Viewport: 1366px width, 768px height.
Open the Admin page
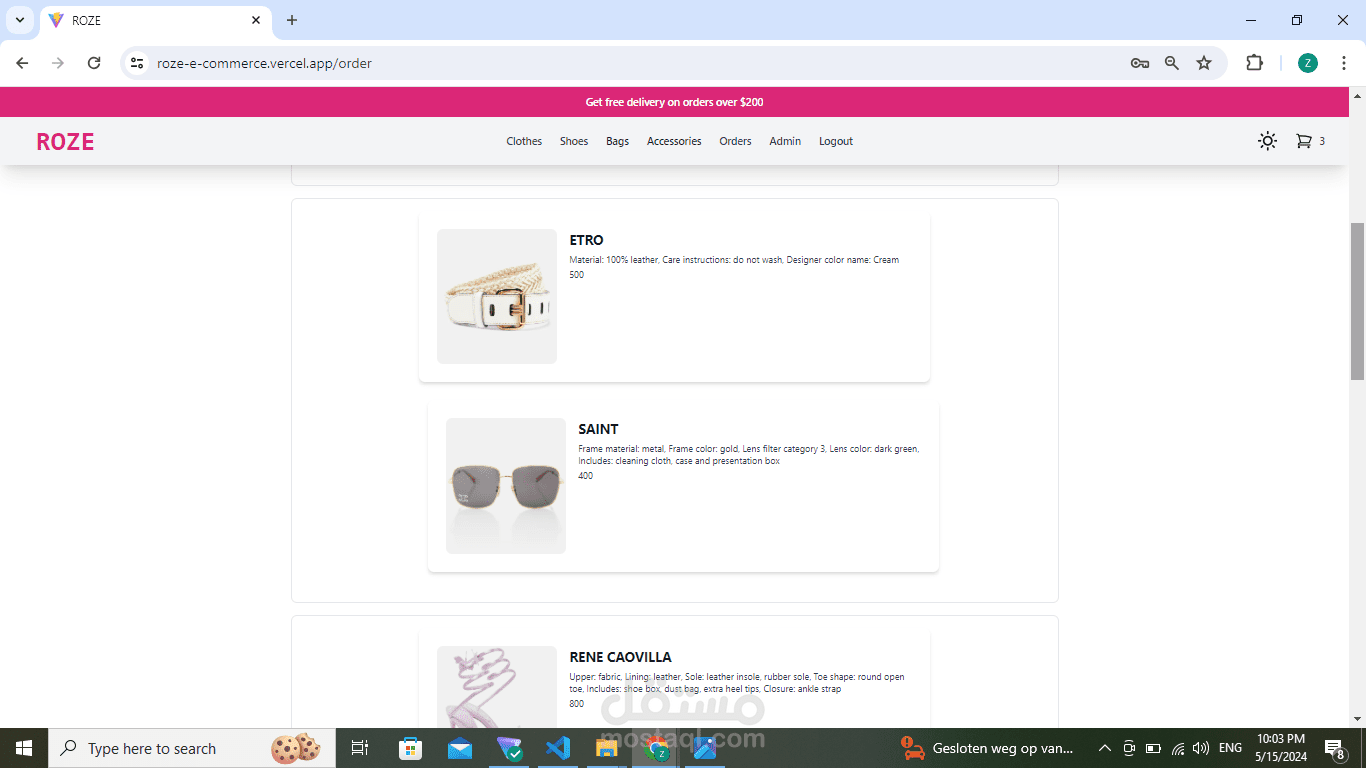(x=785, y=141)
